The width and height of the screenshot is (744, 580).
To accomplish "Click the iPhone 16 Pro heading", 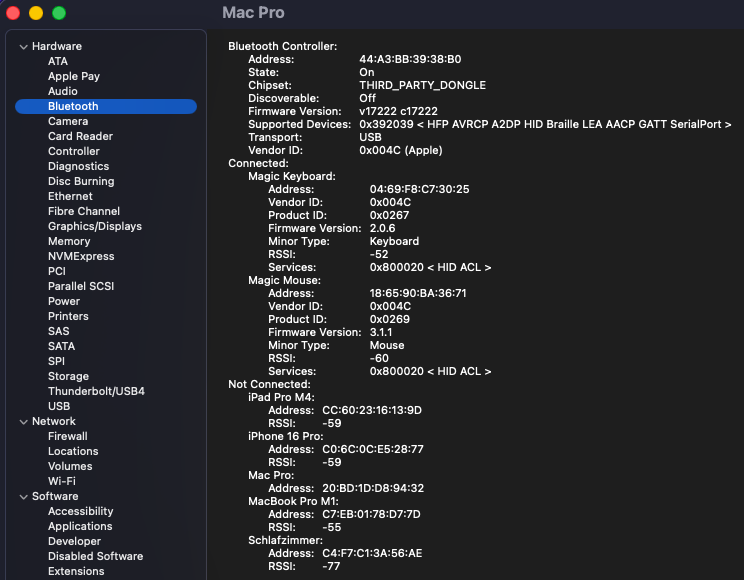I will coord(286,436).
